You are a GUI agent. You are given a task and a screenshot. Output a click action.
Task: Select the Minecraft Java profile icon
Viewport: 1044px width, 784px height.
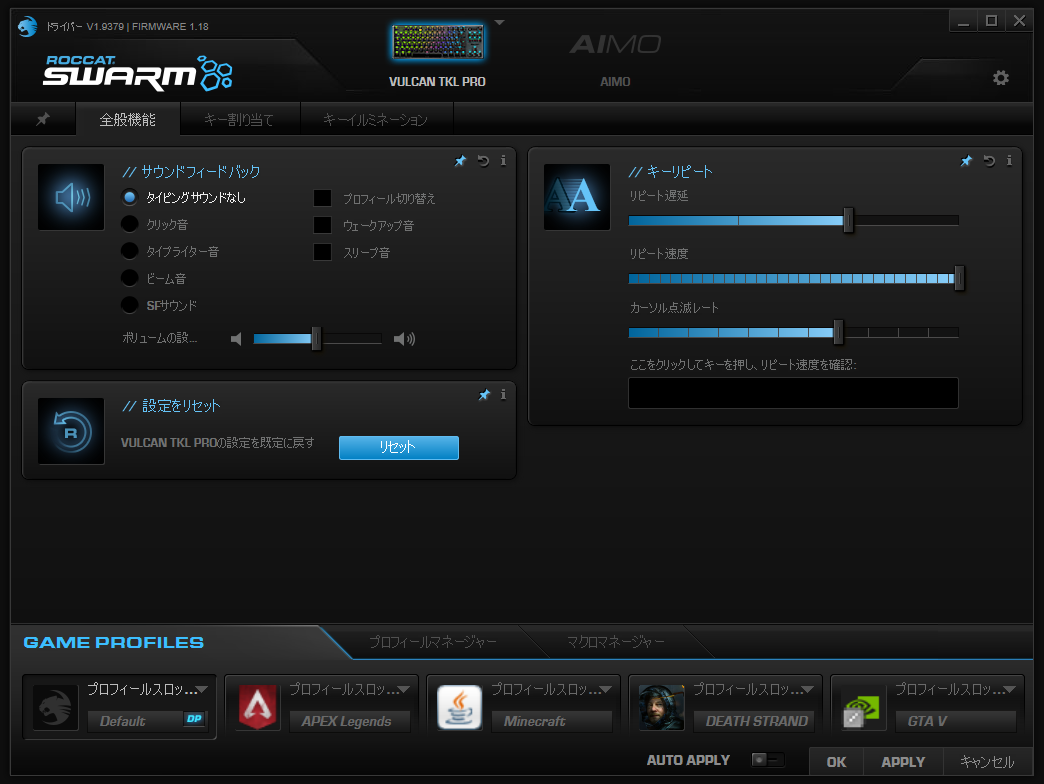click(x=459, y=707)
